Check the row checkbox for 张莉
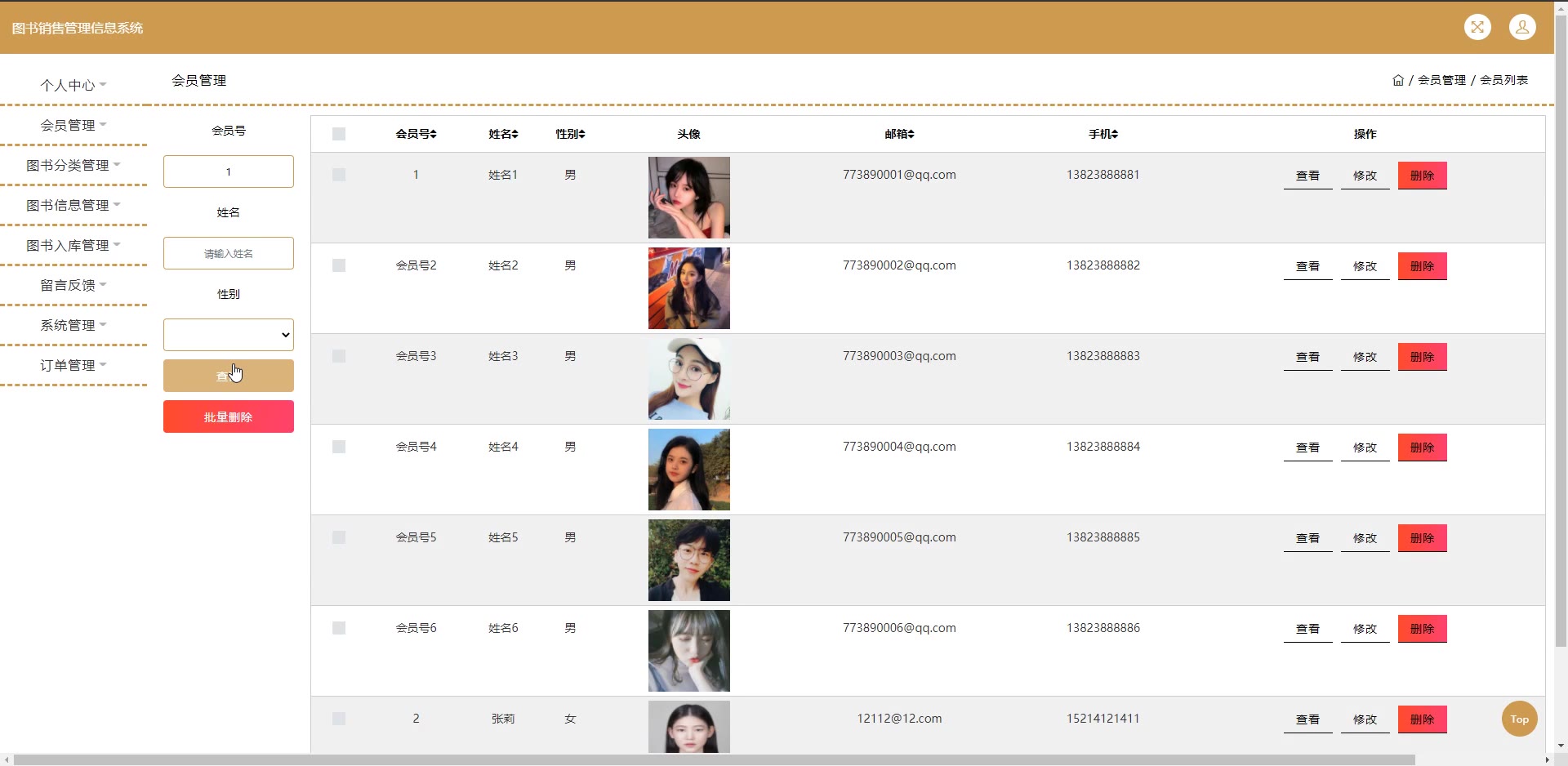This screenshot has height=766, width=1568. (339, 719)
